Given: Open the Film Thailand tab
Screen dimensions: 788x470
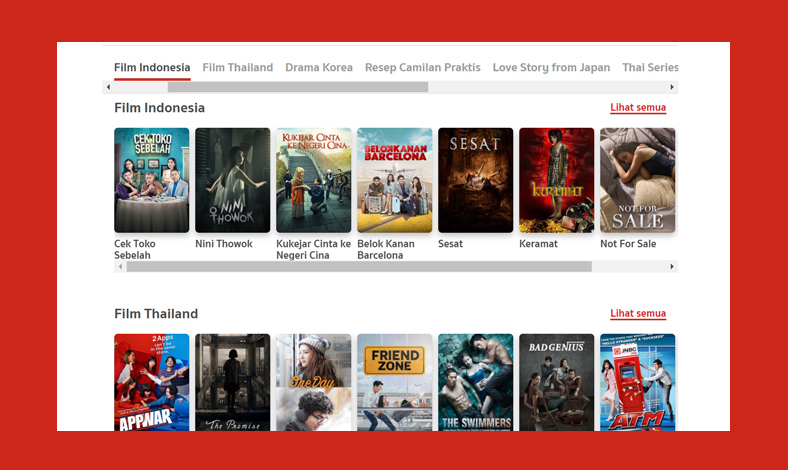Looking at the screenshot, I should (x=238, y=67).
